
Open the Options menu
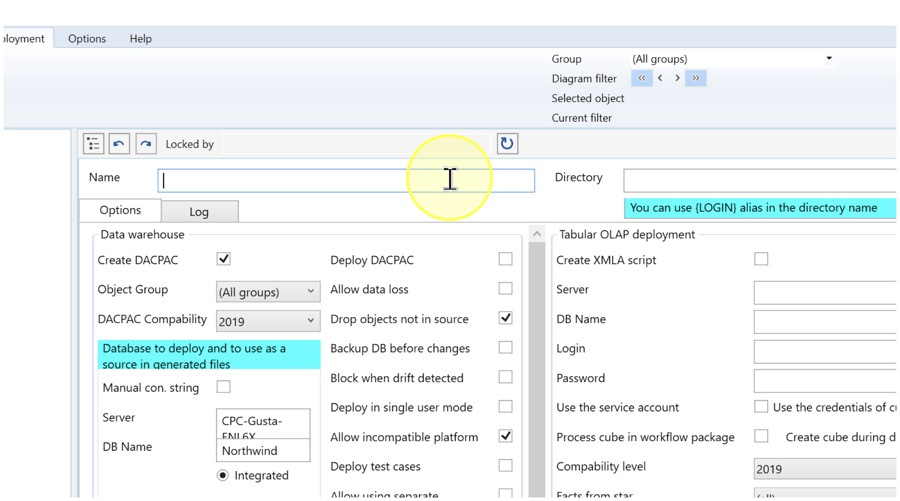pyautogui.click(x=87, y=38)
